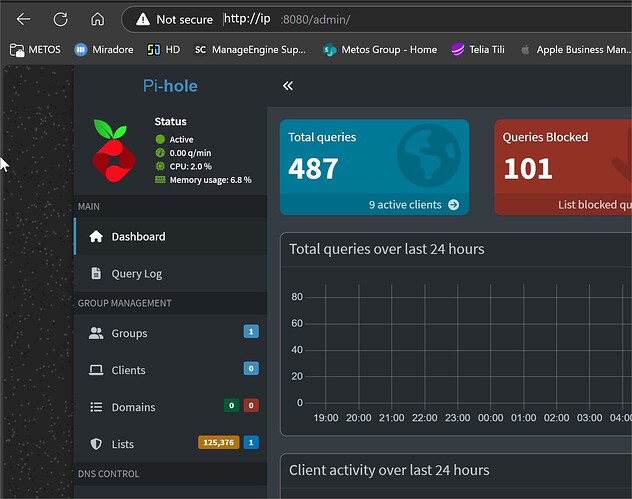Click the browser home icon

coord(97,19)
